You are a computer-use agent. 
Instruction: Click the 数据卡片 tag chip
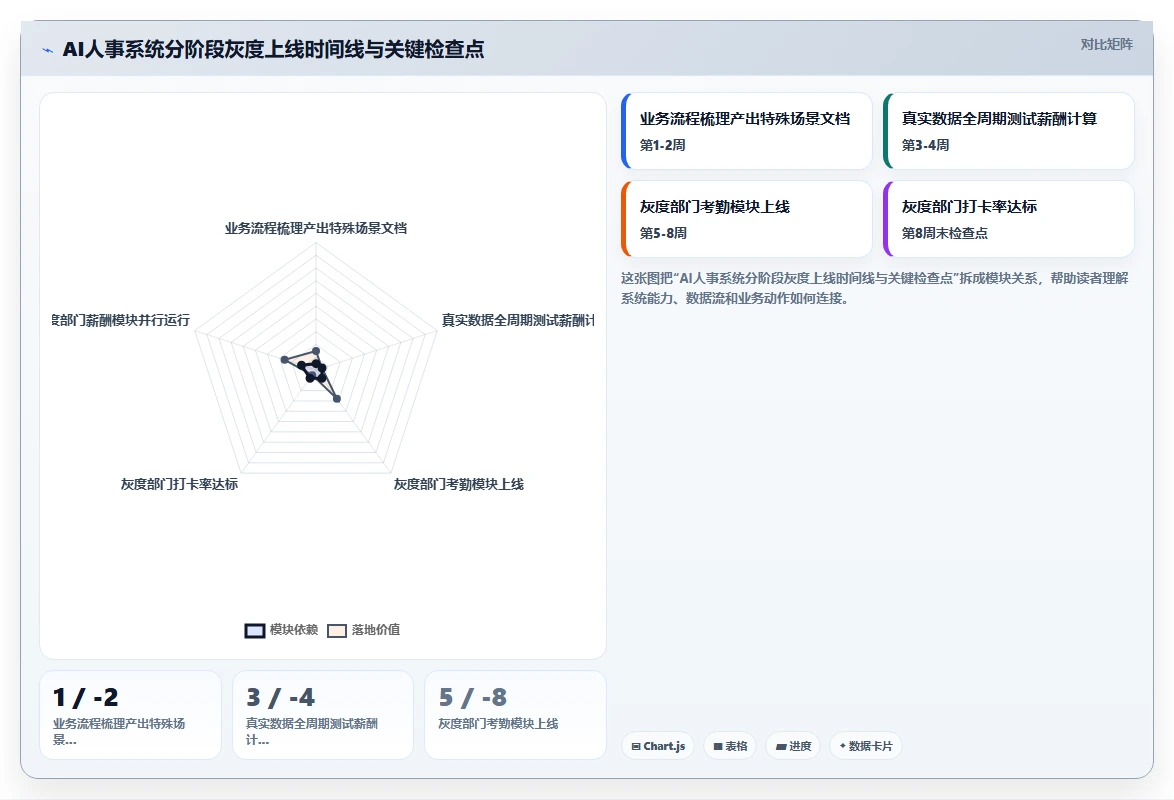click(866, 746)
